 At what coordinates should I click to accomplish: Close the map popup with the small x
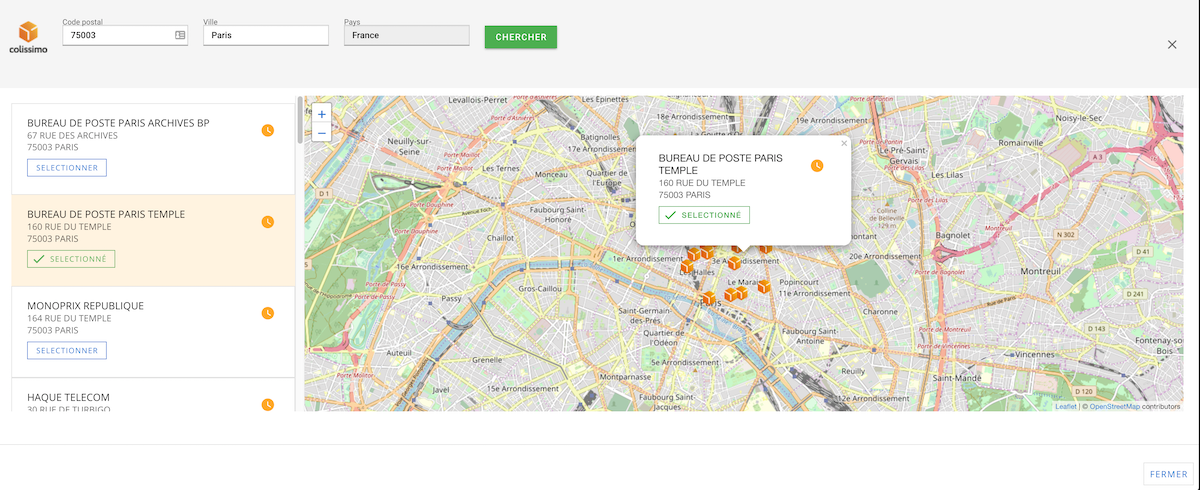click(844, 143)
